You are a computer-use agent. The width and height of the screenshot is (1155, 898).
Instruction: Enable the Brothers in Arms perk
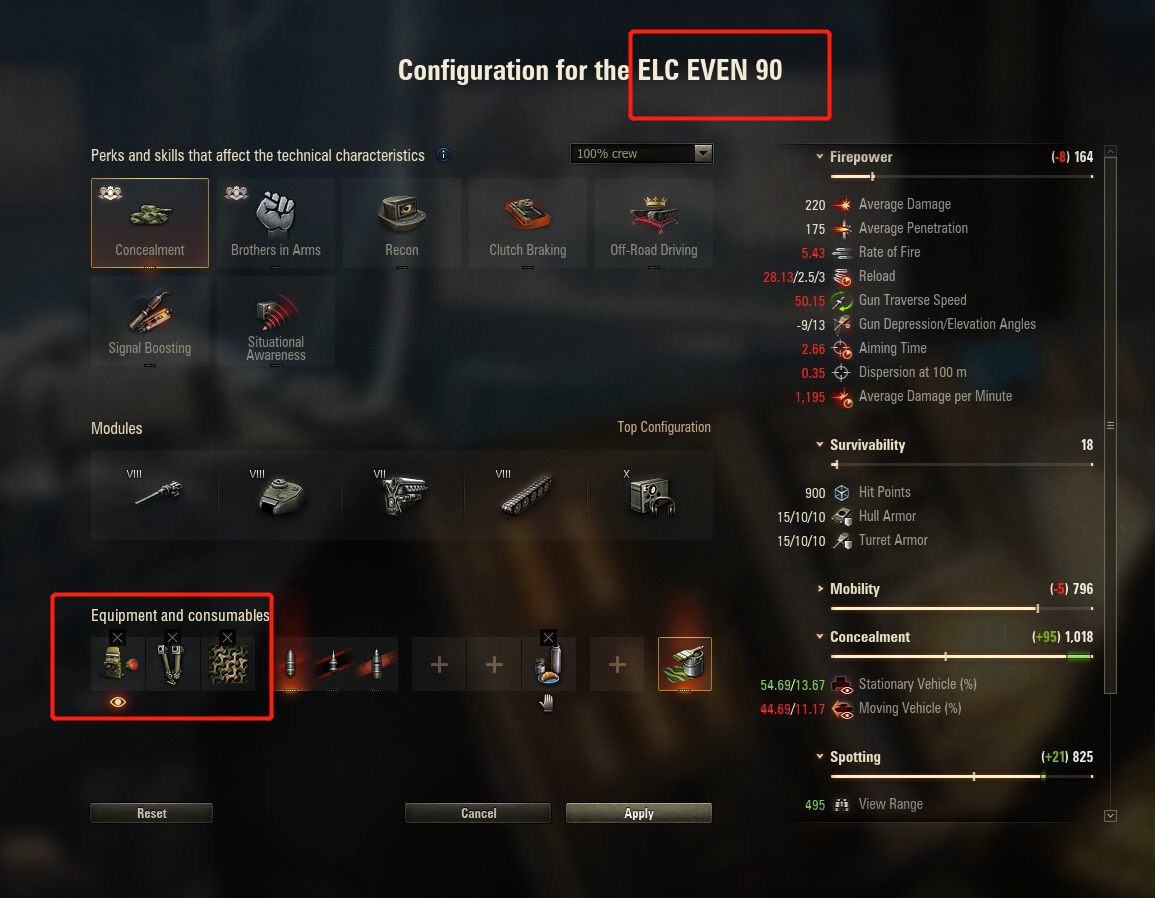click(275, 222)
